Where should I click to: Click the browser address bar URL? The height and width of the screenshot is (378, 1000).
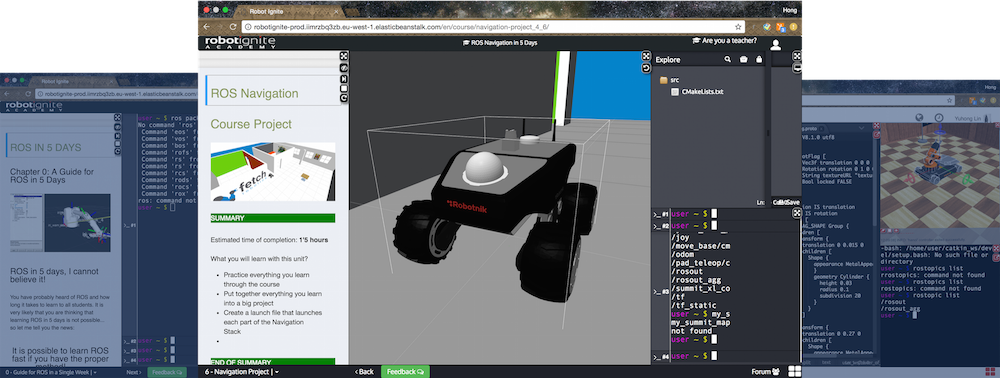(x=401, y=27)
